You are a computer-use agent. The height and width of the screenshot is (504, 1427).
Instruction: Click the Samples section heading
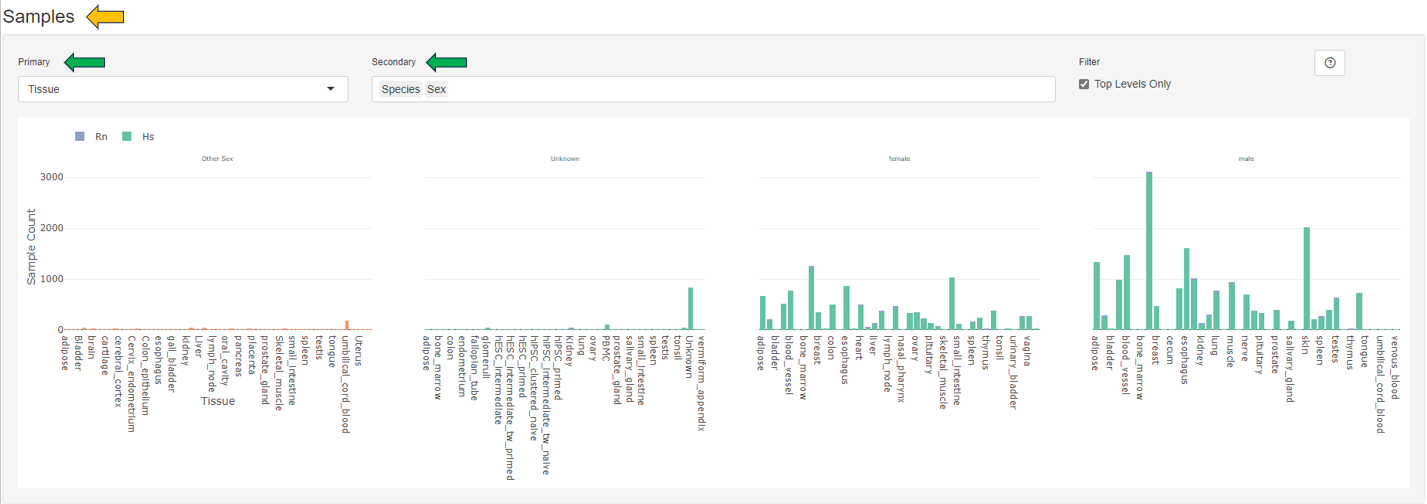tap(39, 17)
